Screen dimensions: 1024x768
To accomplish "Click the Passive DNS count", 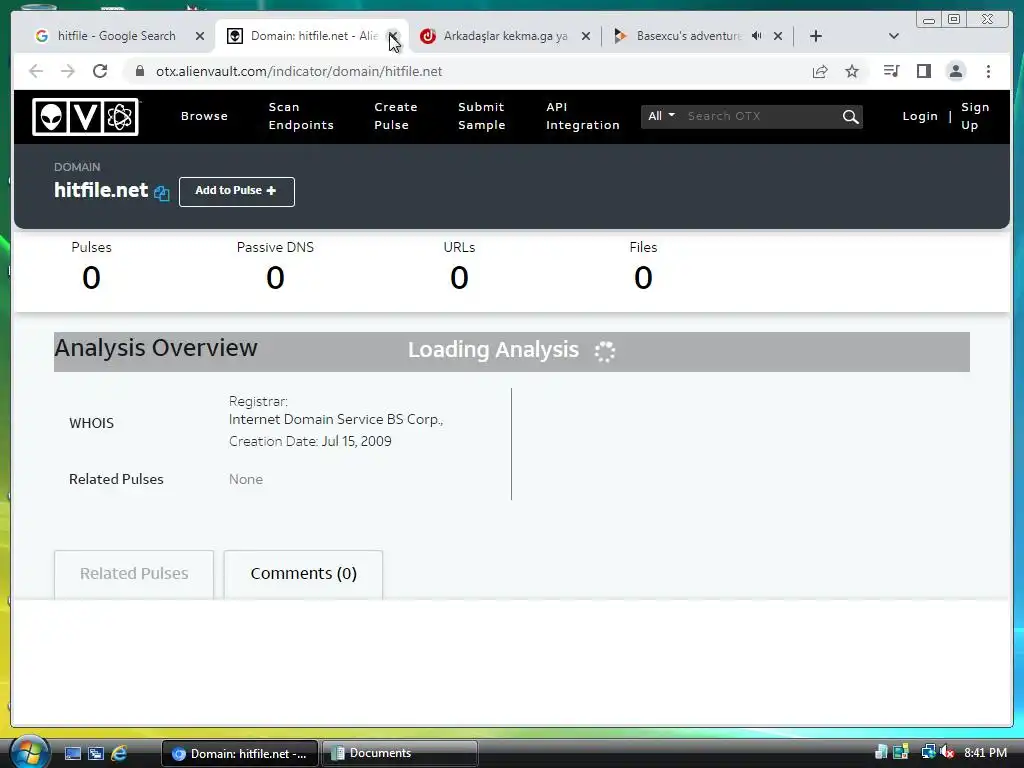I will click(275, 278).
